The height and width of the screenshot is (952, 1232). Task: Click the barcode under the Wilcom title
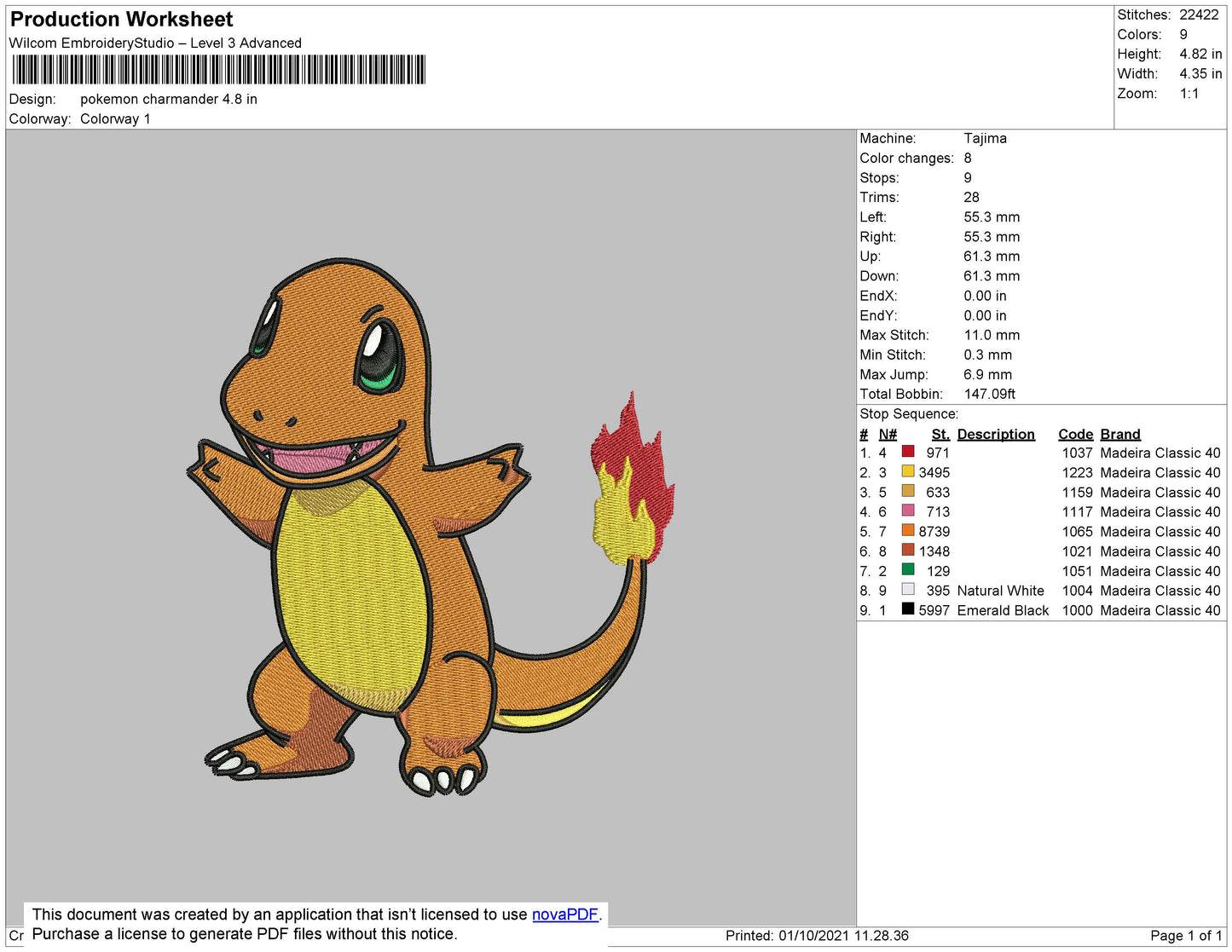(x=218, y=70)
